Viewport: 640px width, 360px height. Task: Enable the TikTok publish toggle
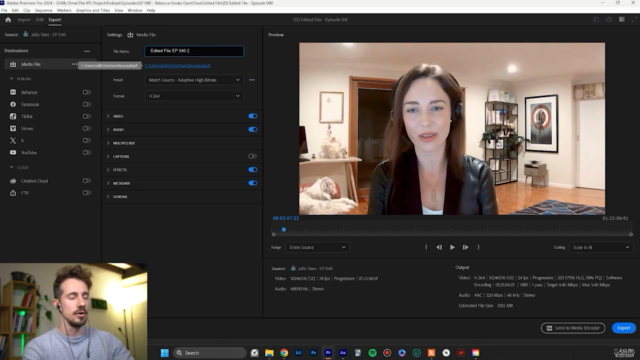pos(87,116)
